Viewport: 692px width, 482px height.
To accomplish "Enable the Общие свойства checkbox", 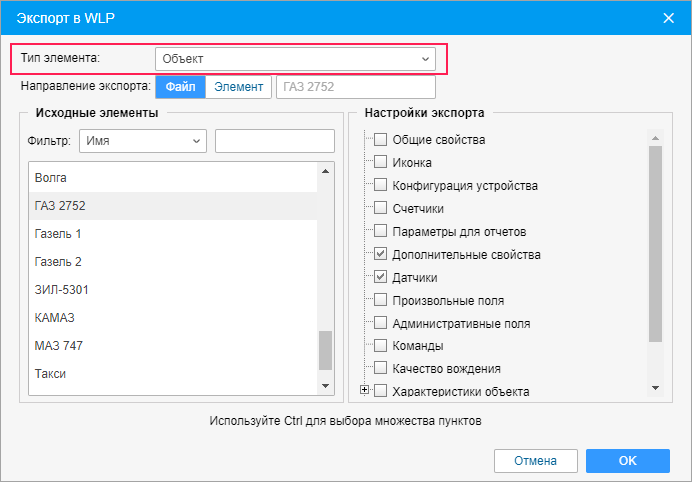I will coord(380,139).
